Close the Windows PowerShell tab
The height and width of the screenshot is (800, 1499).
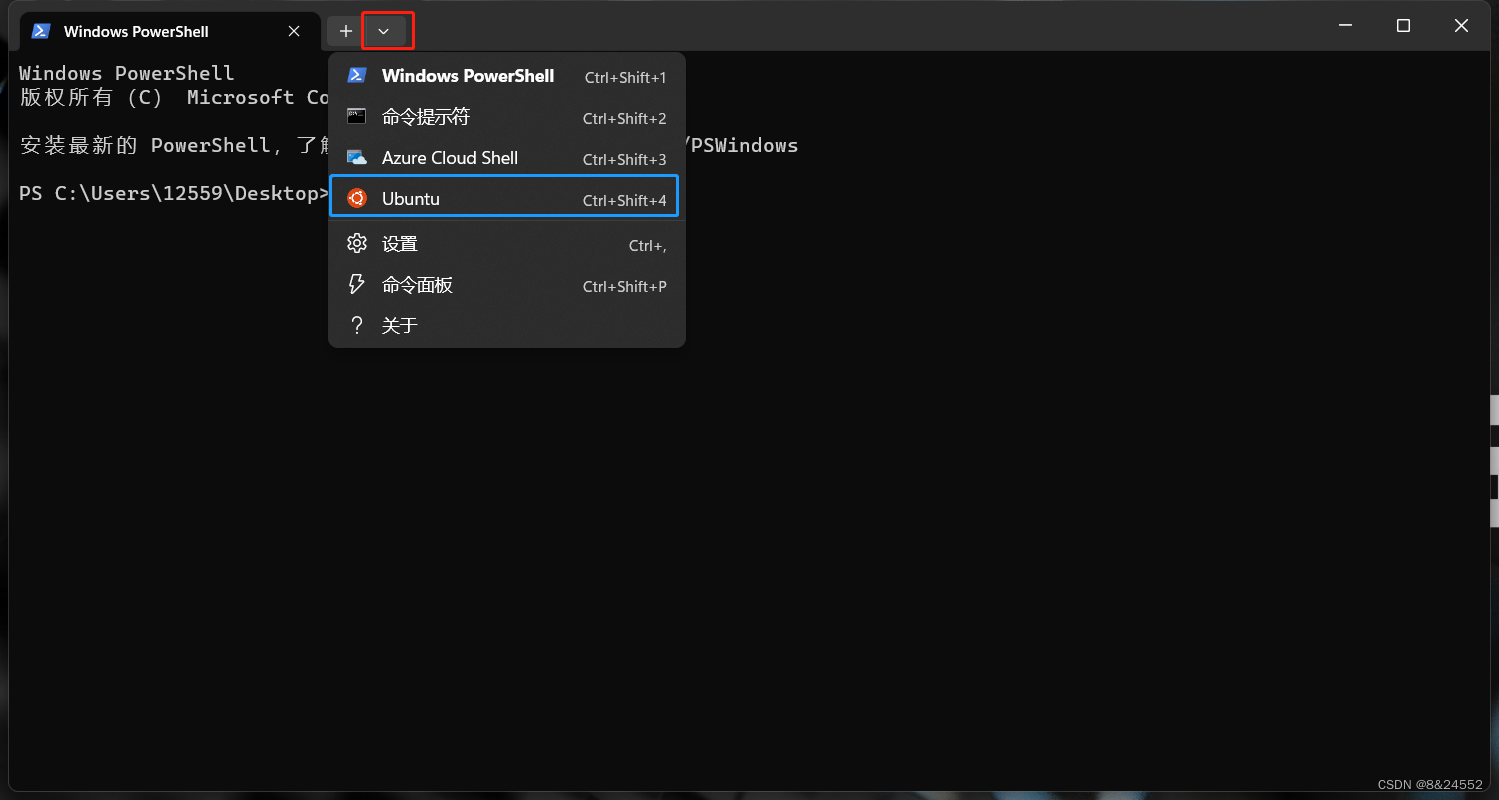pos(293,31)
